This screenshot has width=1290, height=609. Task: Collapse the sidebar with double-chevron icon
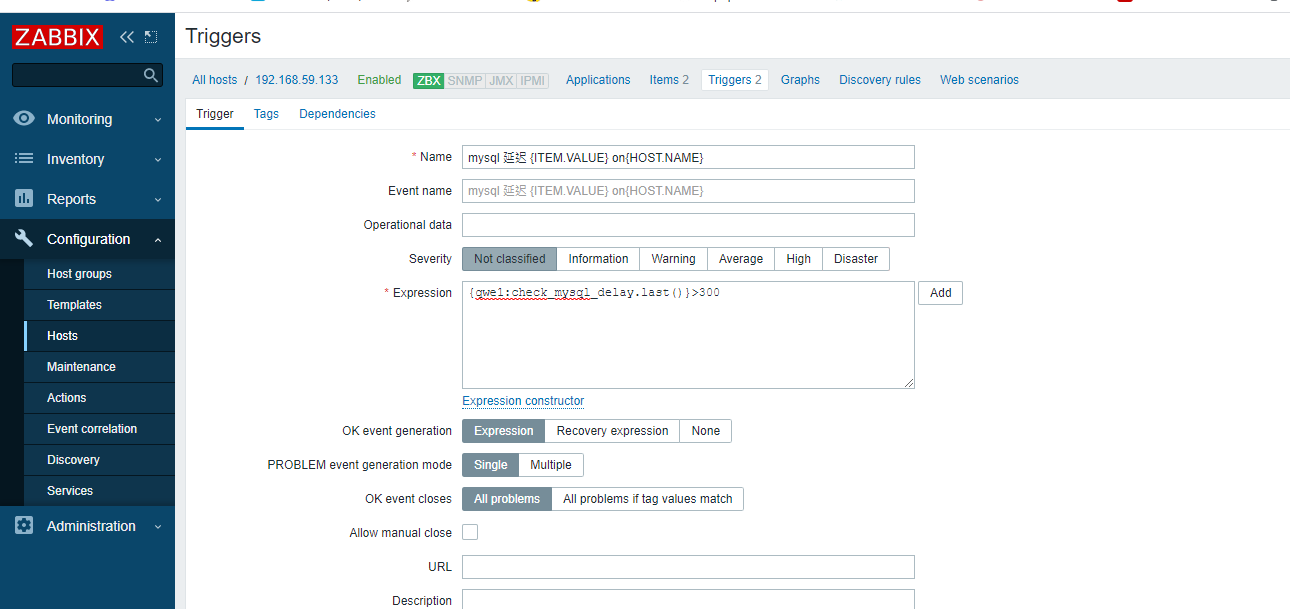click(x=126, y=37)
